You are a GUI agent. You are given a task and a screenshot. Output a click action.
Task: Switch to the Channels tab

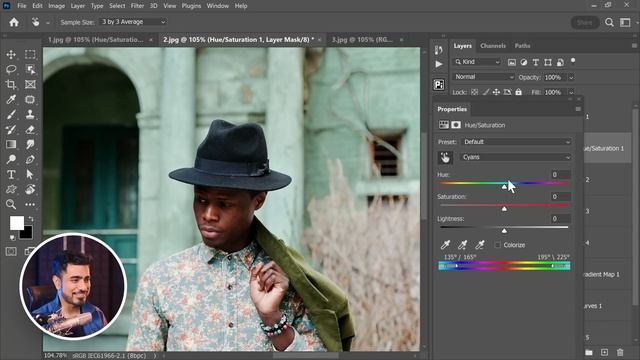[493, 46]
